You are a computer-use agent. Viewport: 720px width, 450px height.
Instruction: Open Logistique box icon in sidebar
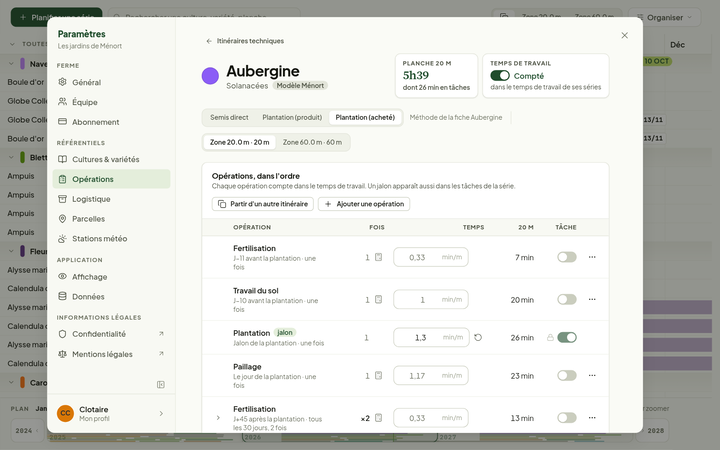[x=62, y=199]
